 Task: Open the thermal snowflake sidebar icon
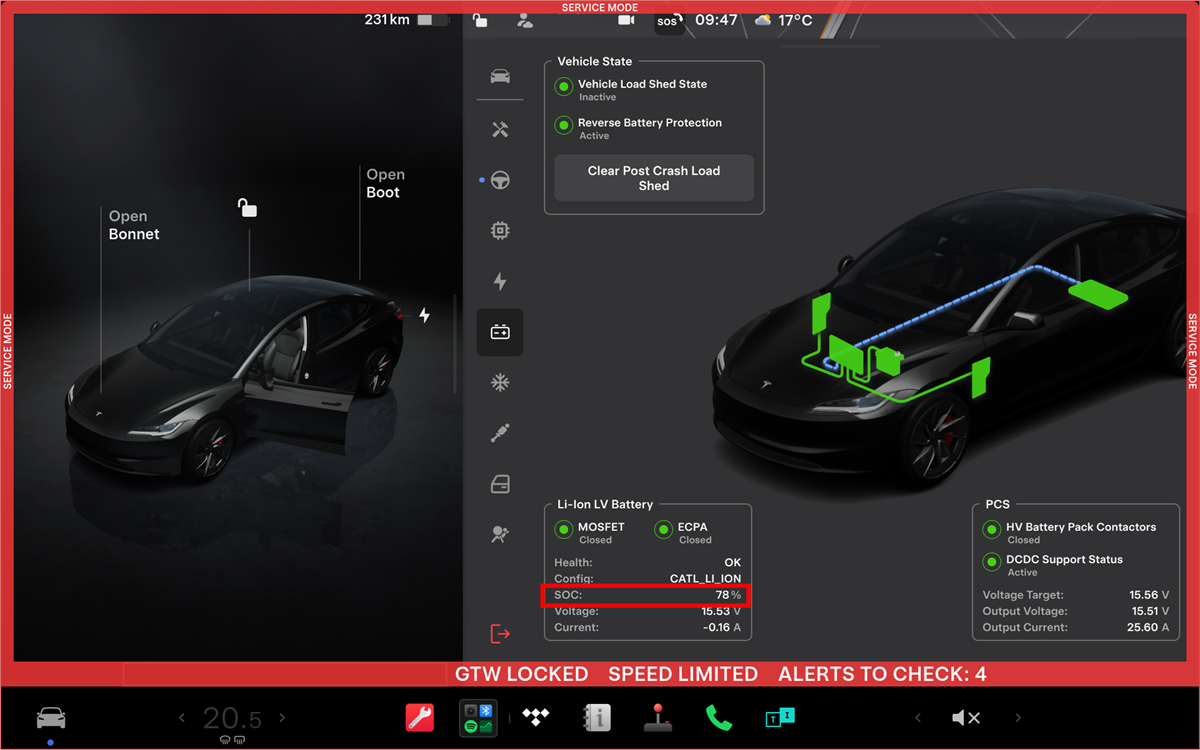click(500, 383)
